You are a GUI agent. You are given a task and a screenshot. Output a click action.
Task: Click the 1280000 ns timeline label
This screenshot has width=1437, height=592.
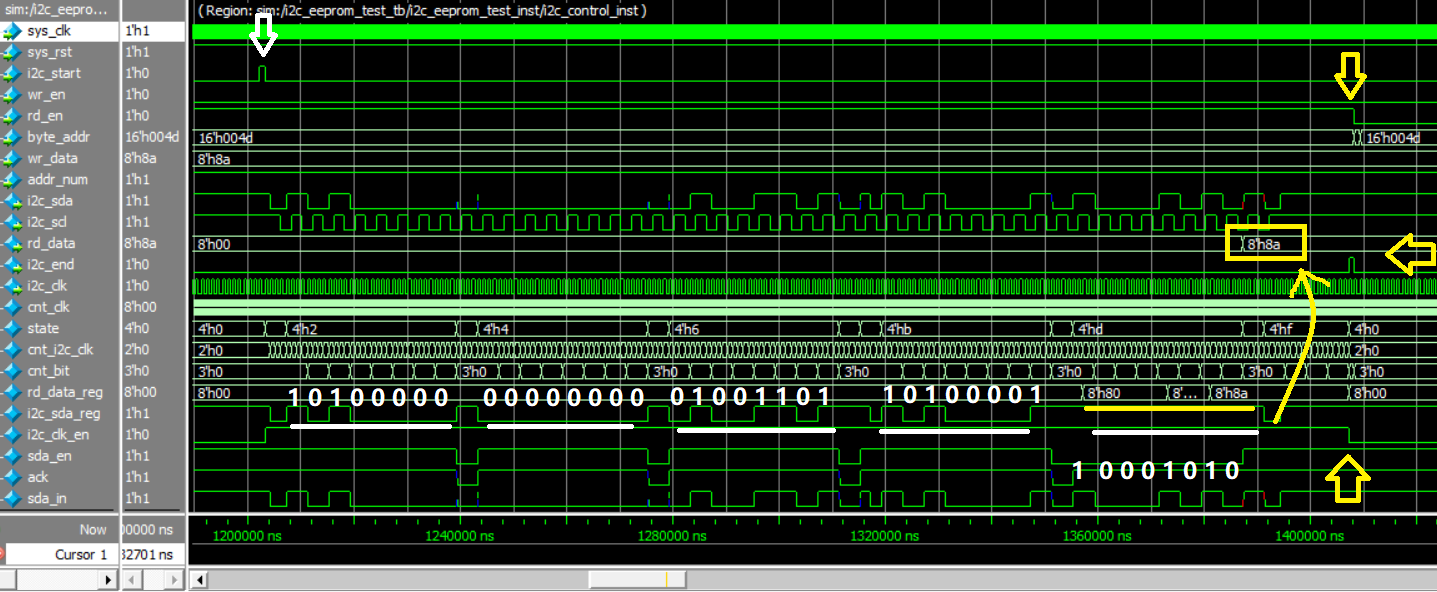point(672,537)
